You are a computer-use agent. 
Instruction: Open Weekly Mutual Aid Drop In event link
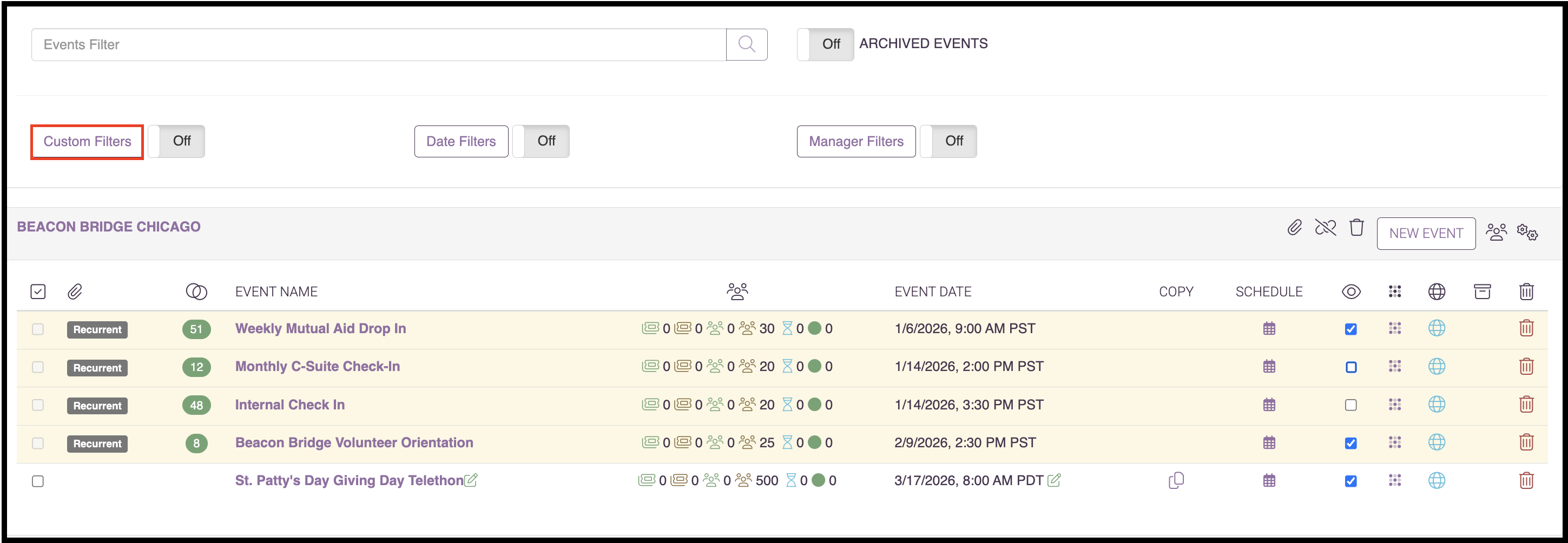[320, 329]
